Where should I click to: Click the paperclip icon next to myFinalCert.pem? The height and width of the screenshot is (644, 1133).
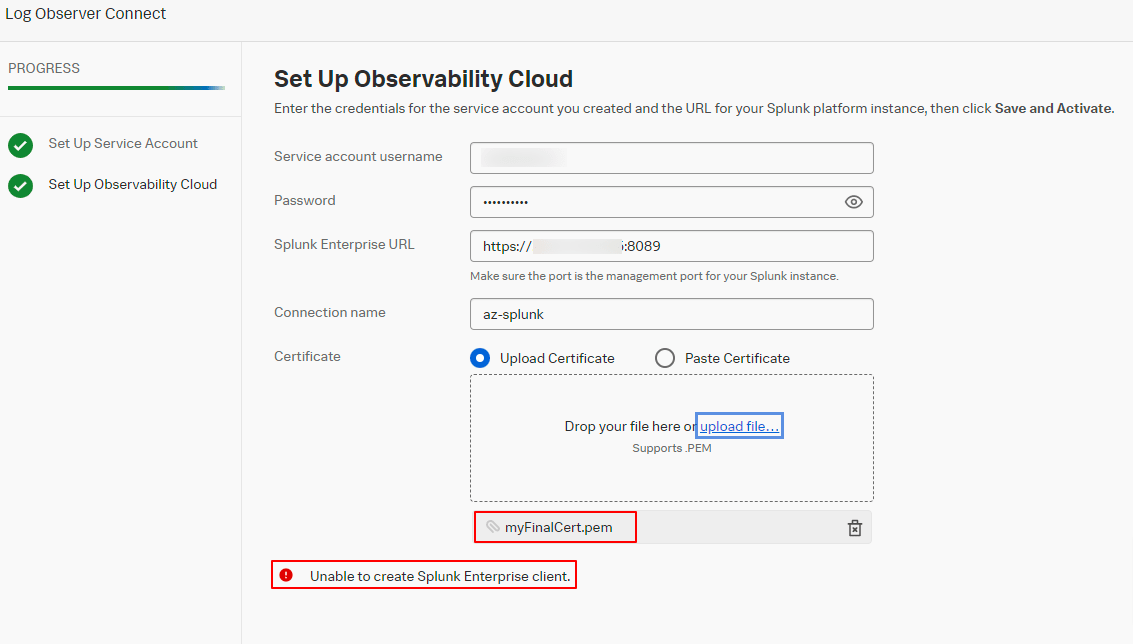(492, 527)
